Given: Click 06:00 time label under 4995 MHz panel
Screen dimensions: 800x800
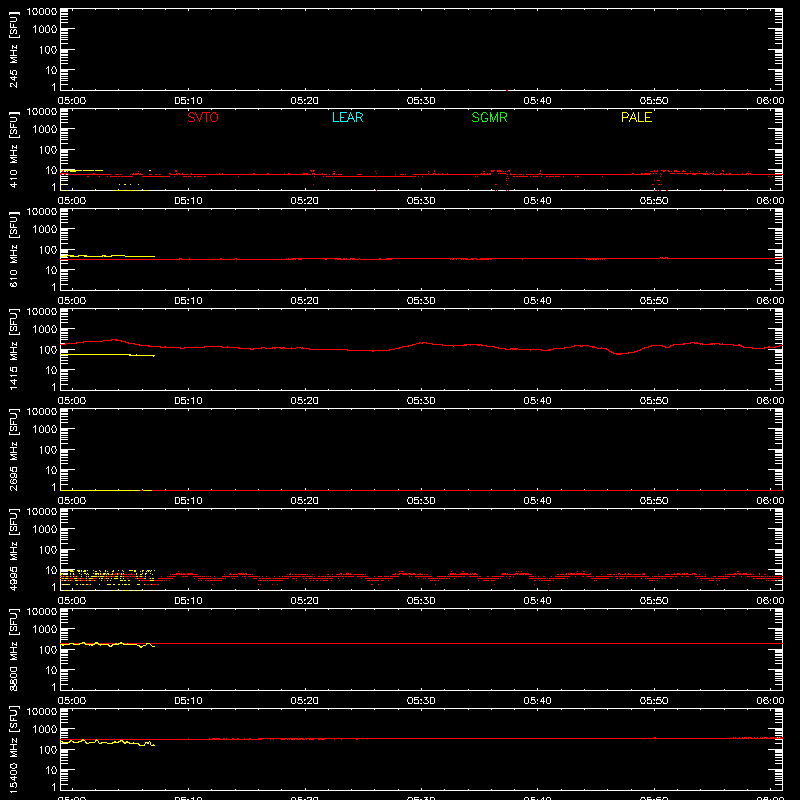Looking at the screenshot, I should [770, 601].
